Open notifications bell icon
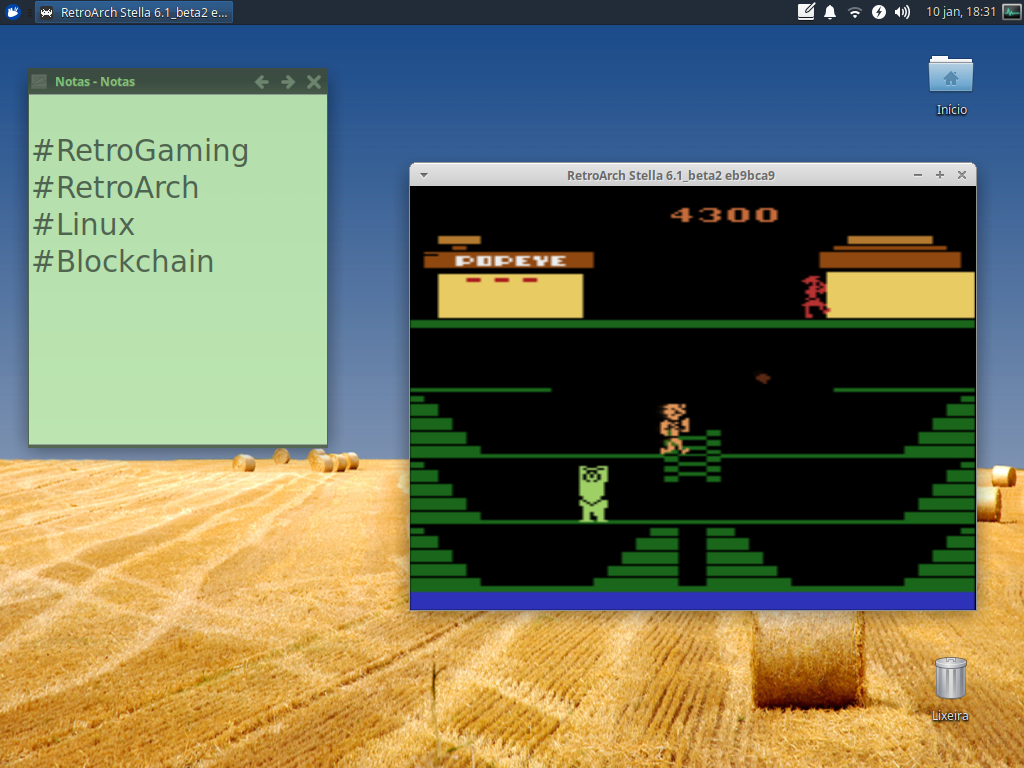This screenshot has width=1024, height=768. pyautogui.click(x=829, y=12)
